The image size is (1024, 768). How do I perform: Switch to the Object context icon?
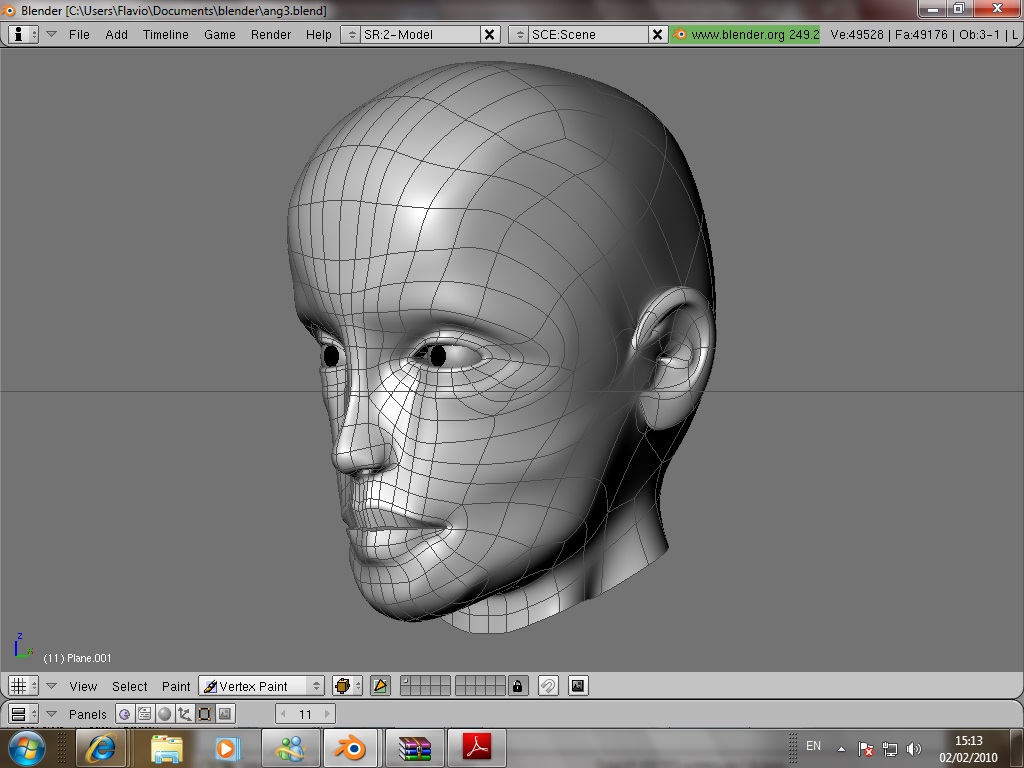[x=185, y=714]
